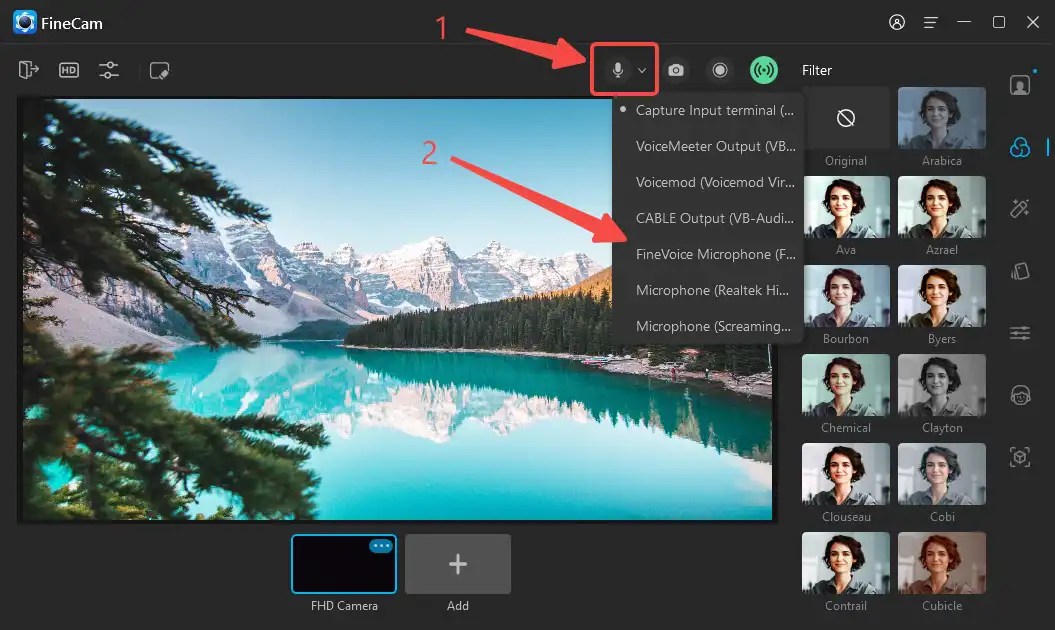Open the Filter sidebar icon
The width and height of the screenshot is (1055, 630).
(x=1020, y=147)
